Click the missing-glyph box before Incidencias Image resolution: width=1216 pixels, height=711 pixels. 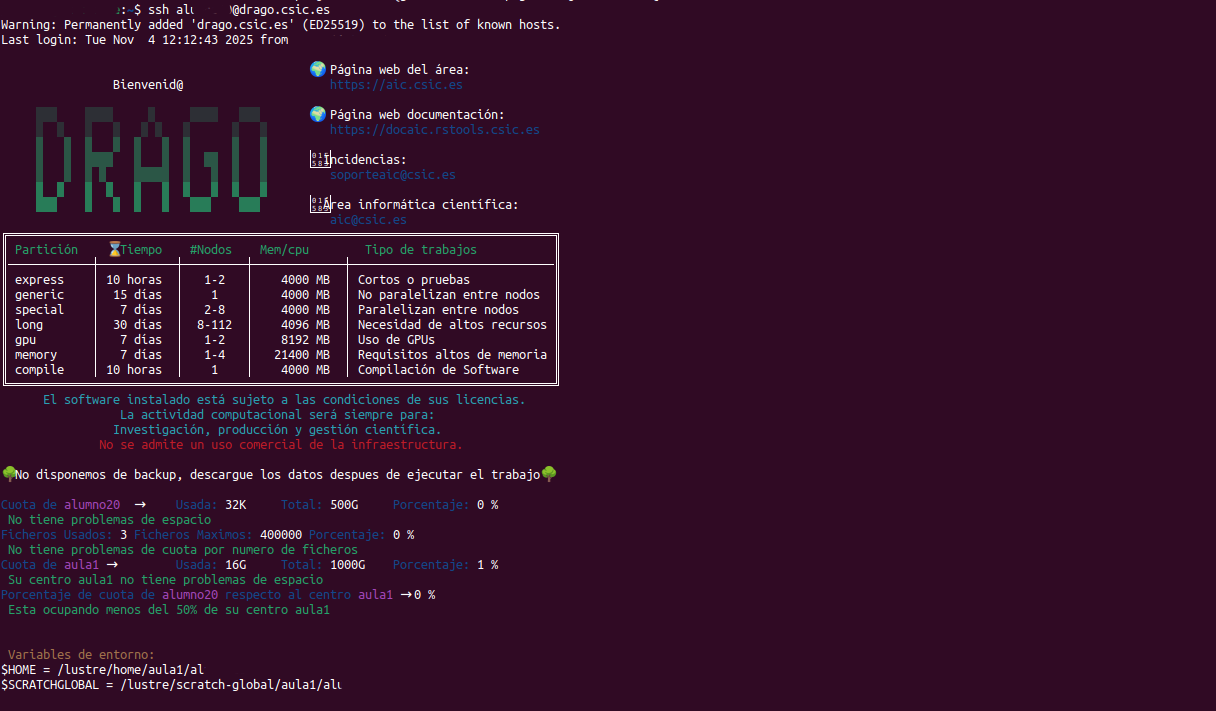318,159
